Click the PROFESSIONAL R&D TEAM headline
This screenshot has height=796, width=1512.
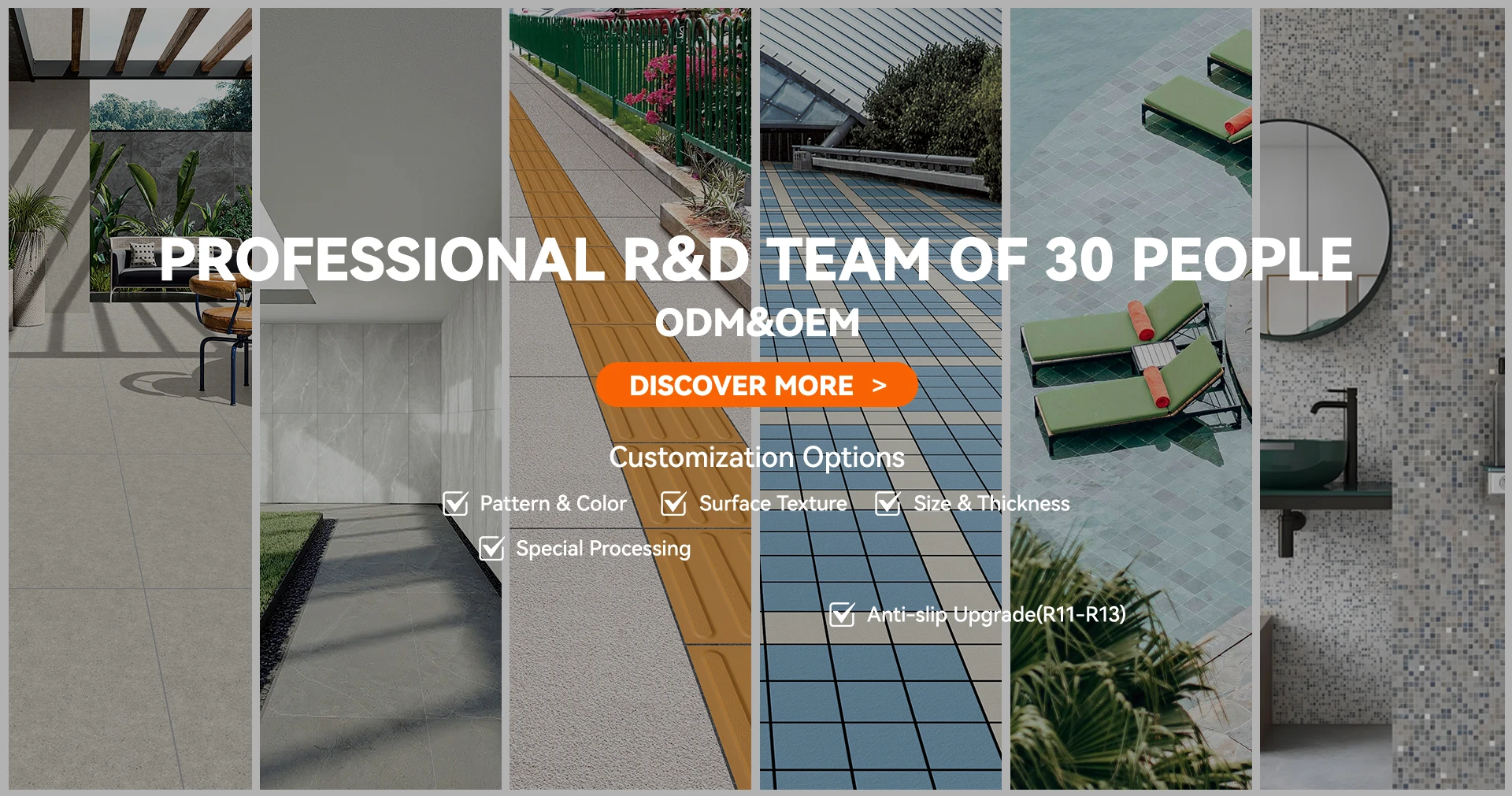pos(756,260)
